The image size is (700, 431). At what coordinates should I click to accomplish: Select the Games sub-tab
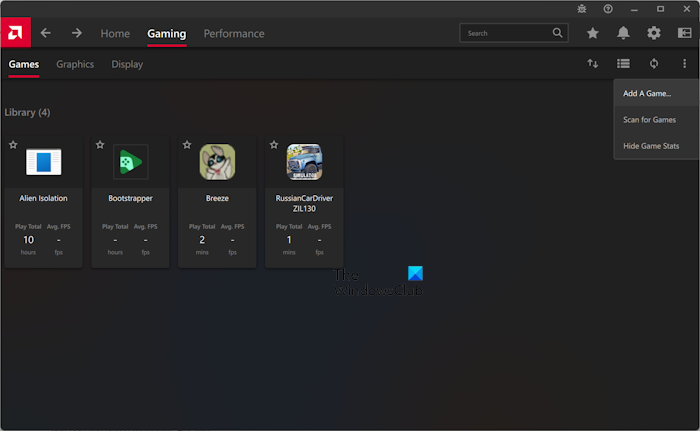[x=24, y=64]
